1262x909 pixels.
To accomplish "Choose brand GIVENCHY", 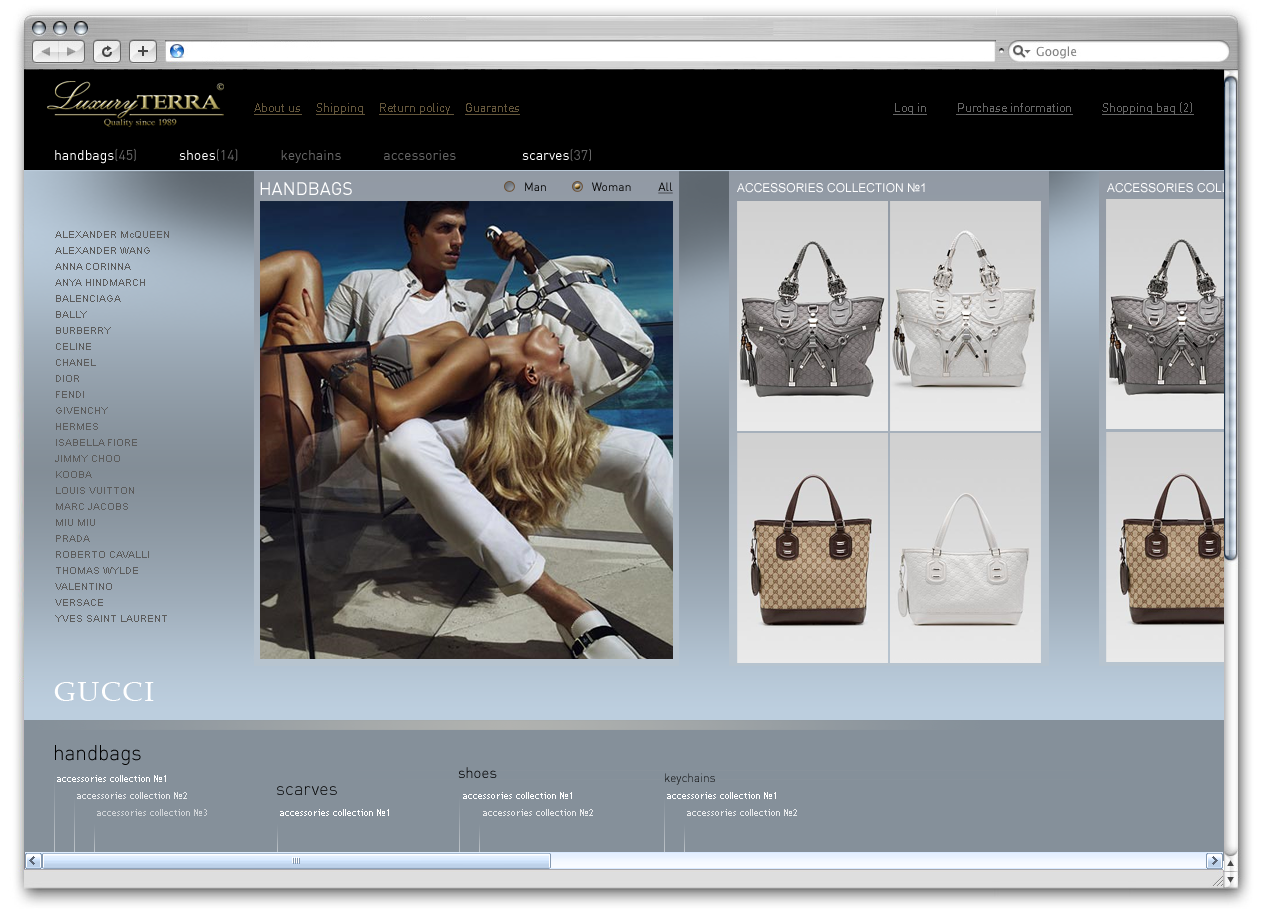I will coord(82,410).
